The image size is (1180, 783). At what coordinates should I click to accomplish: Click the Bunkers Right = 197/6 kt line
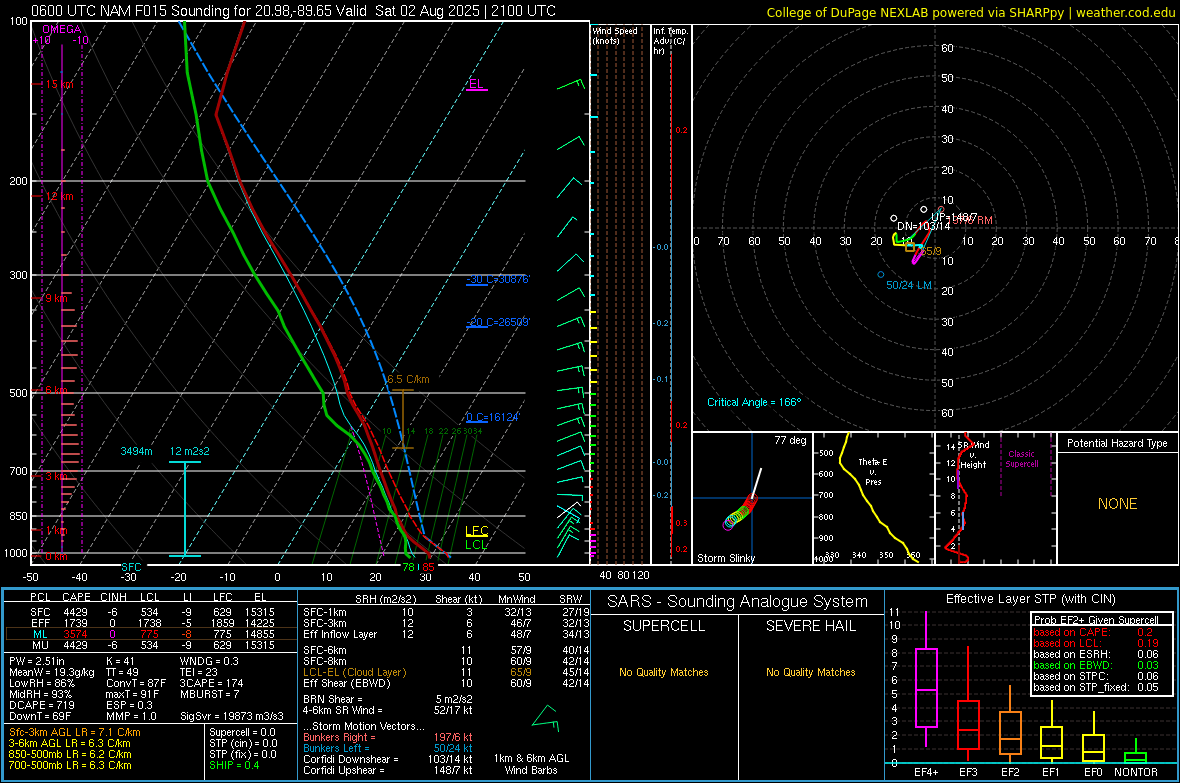point(388,737)
